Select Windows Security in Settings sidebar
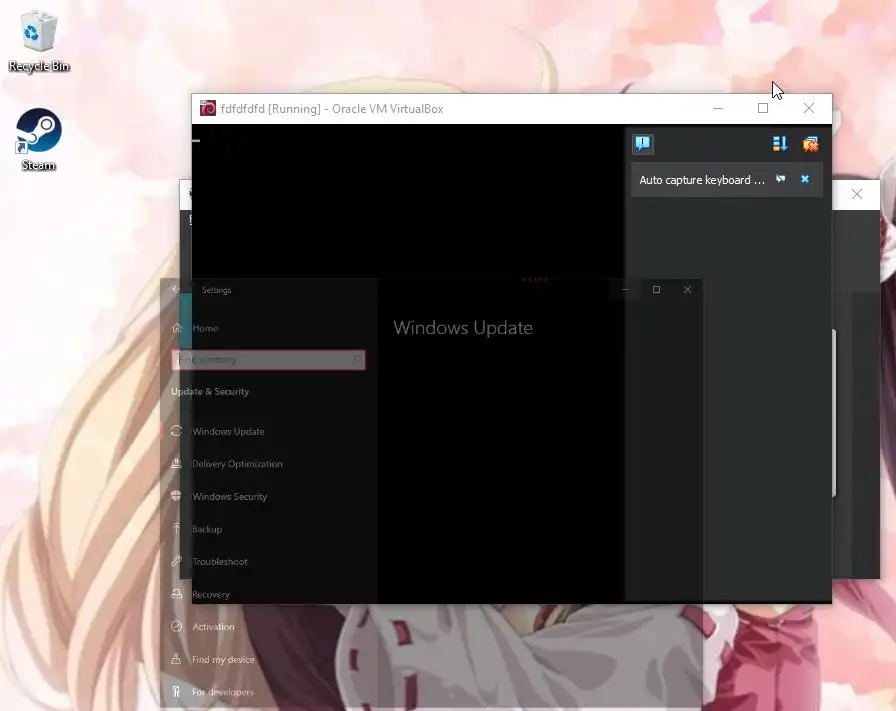This screenshot has width=896, height=711. tap(229, 497)
